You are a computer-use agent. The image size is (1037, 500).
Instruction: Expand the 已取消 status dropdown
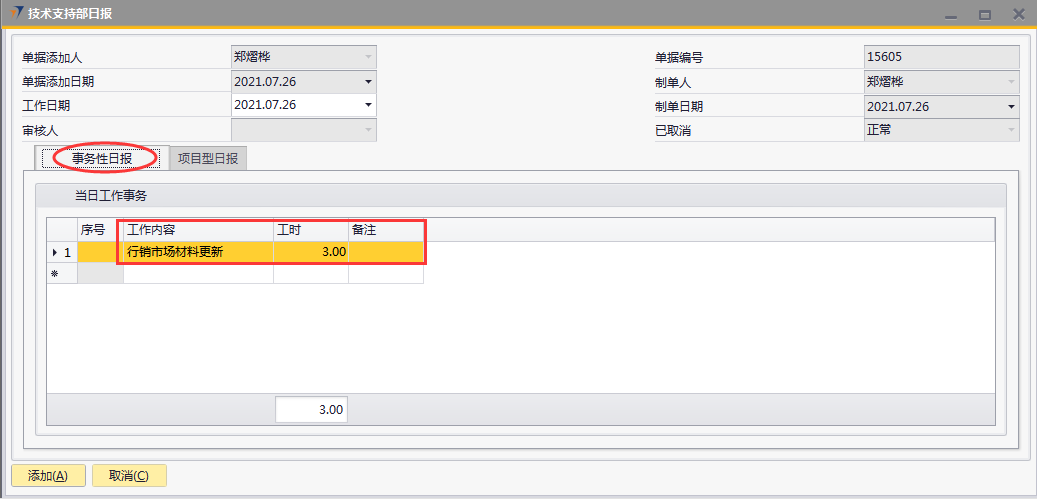(x=1011, y=130)
